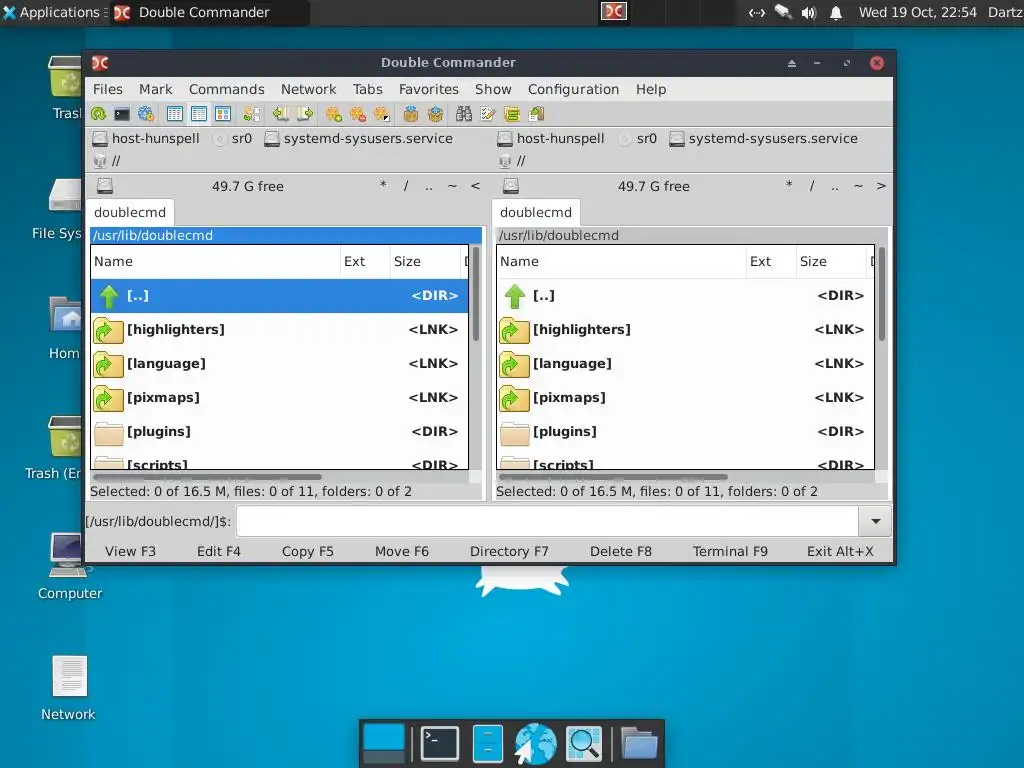1024x768 pixels.
Task: Click the command line input field
Action: pyautogui.click(x=547, y=521)
